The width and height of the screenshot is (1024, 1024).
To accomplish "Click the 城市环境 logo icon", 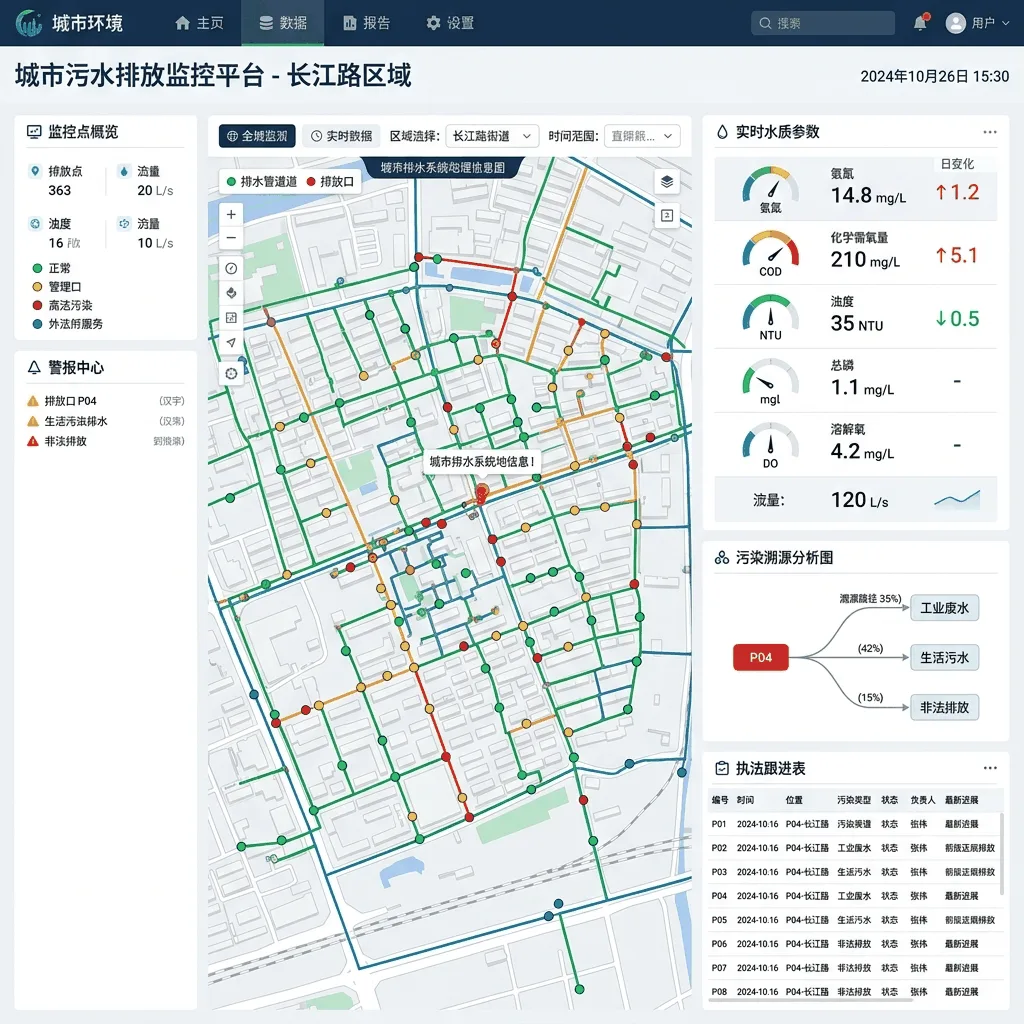I will point(29,23).
